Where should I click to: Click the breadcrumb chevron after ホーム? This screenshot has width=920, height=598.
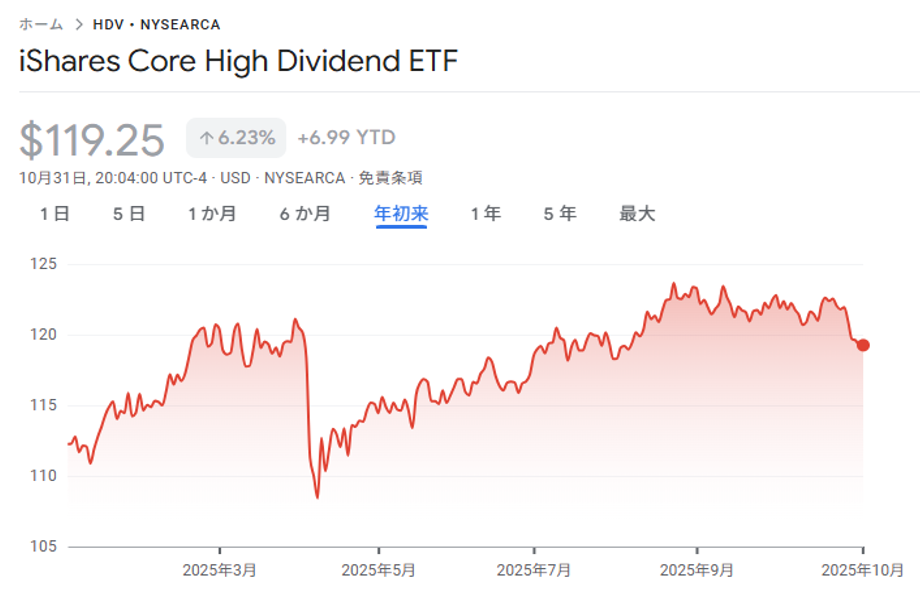(78, 24)
